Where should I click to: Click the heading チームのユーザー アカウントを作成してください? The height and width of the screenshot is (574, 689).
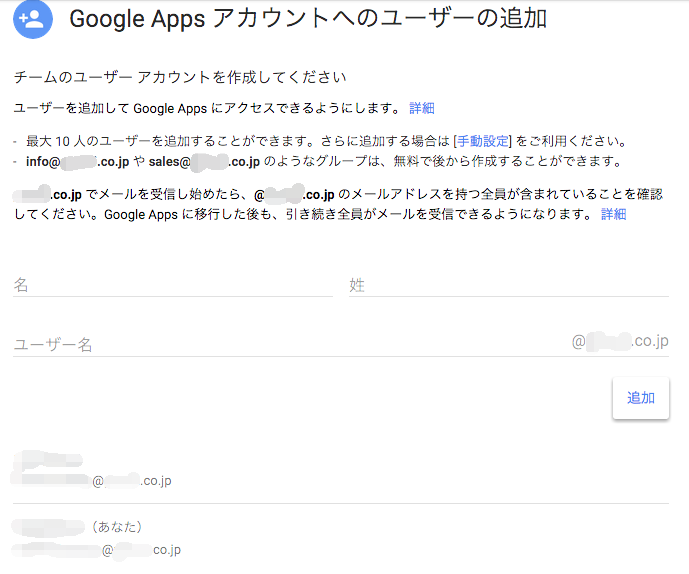tap(180, 77)
